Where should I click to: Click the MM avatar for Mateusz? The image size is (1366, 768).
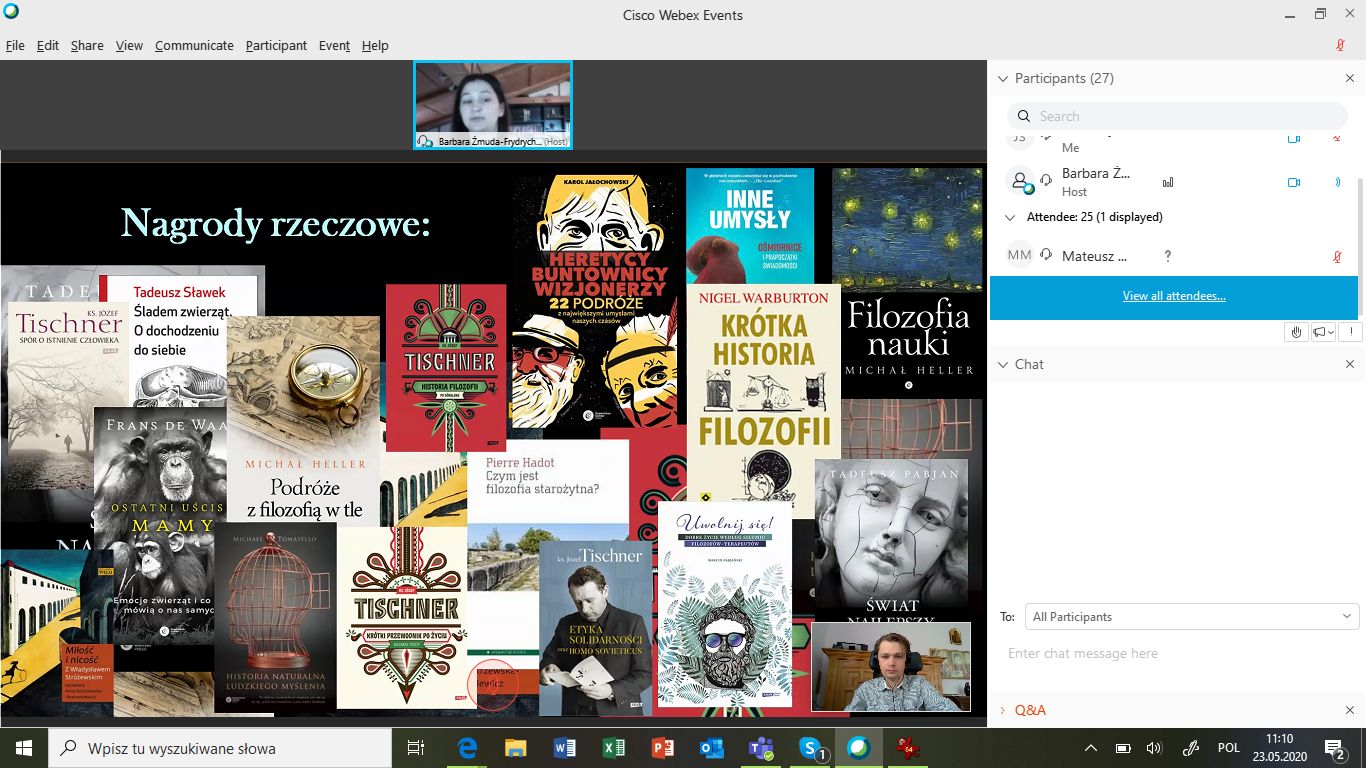[x=1019, y=256]
